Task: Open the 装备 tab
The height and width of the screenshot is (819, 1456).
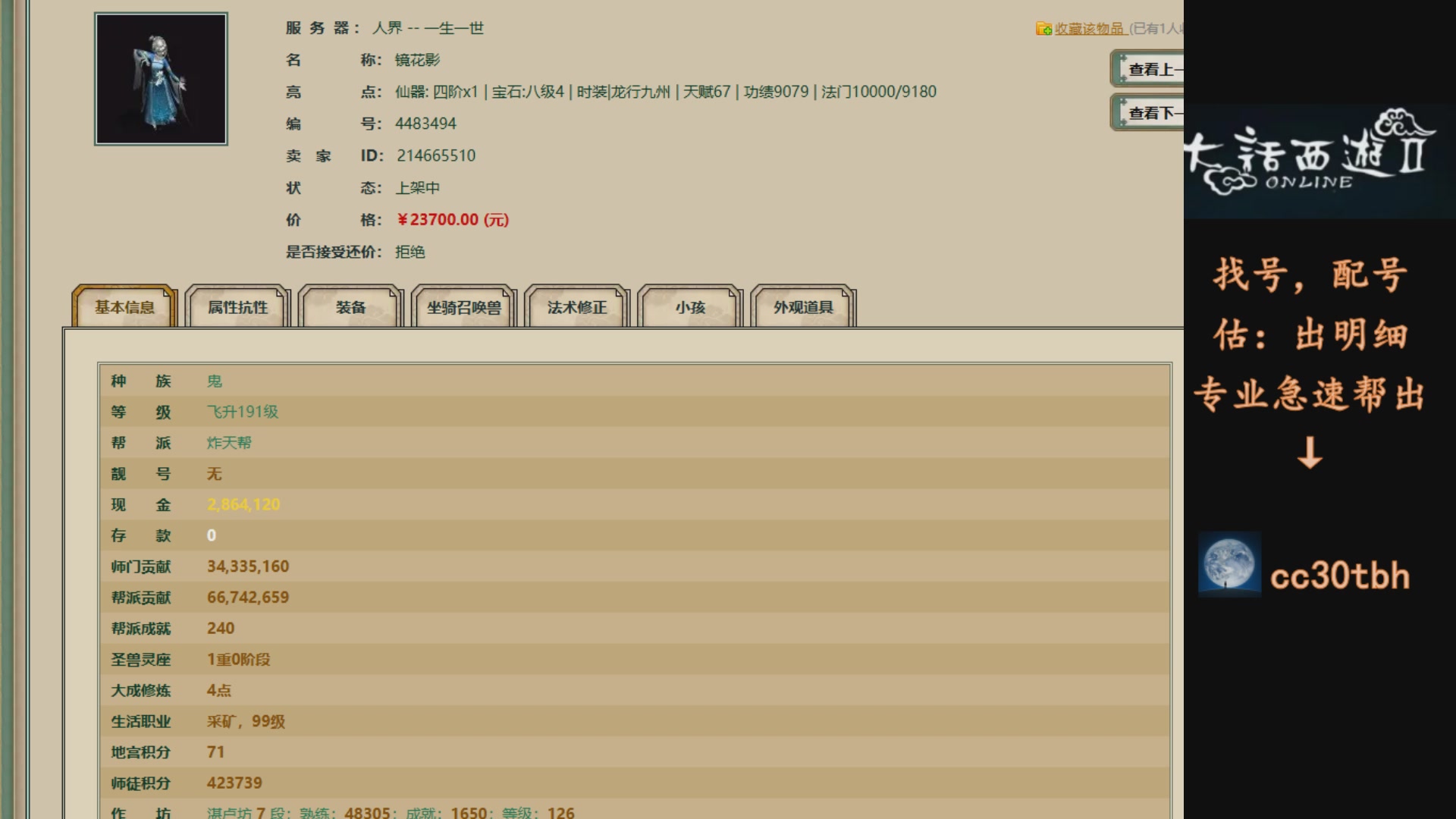Action: coord(350,307)
